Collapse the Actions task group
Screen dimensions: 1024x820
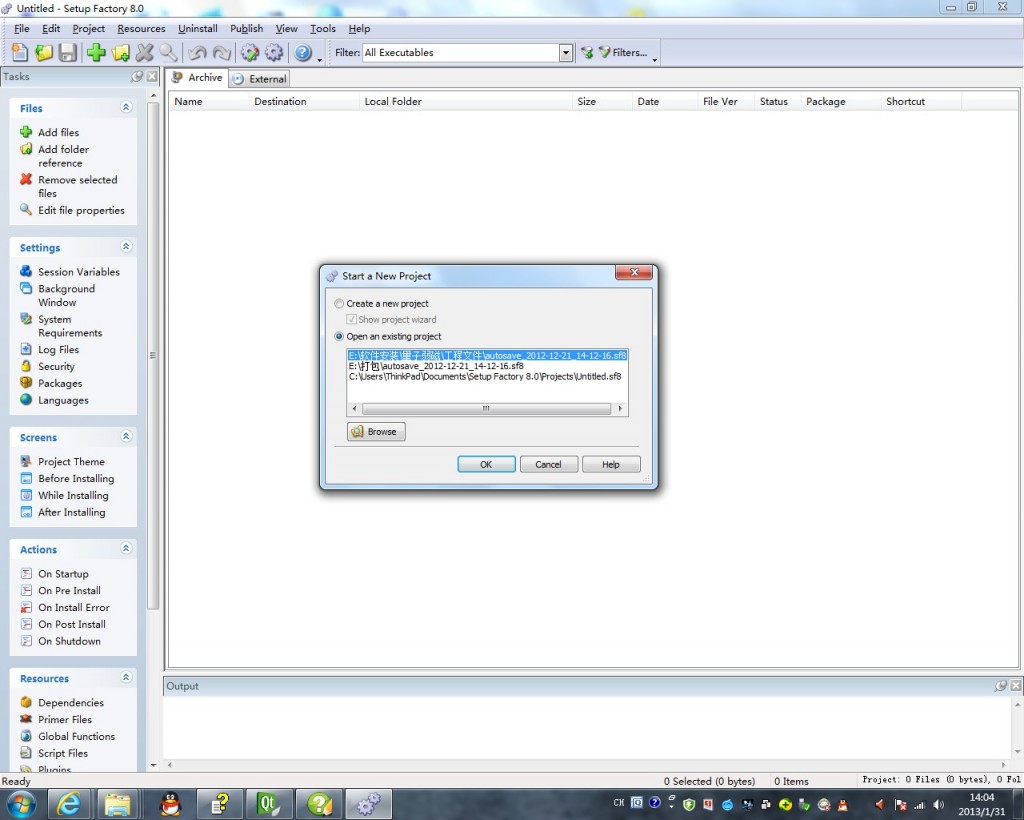tap(126, 548)
